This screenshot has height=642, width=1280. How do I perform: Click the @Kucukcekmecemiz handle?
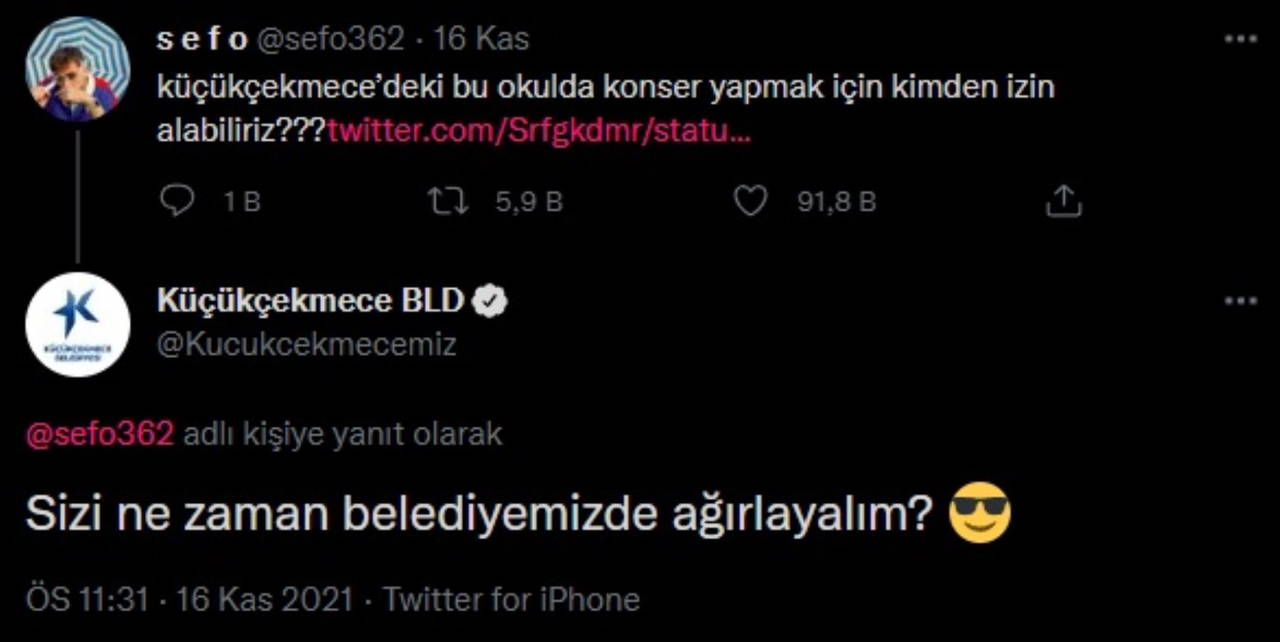click(x=307, y=345)
